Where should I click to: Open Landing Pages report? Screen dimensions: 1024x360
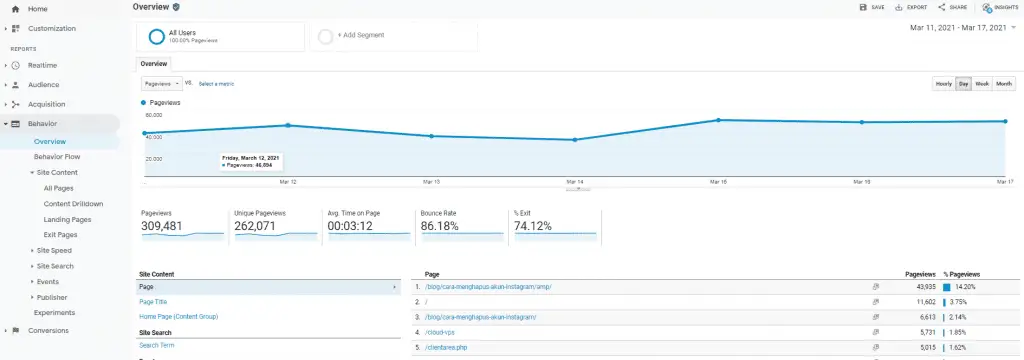67,220
